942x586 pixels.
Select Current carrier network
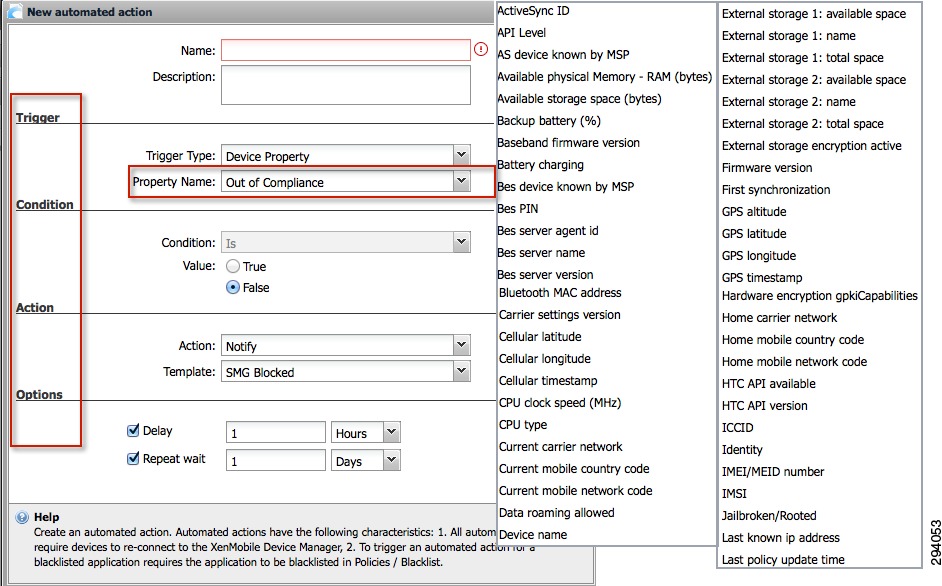[561, 447]
